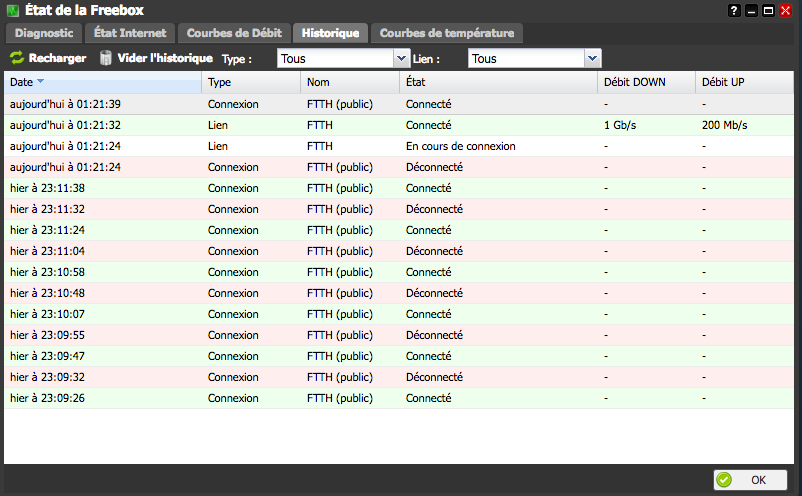The width and height of the screenshot is (802, 496).
Task: Maximize the Freebox status window
Action: 768,10
